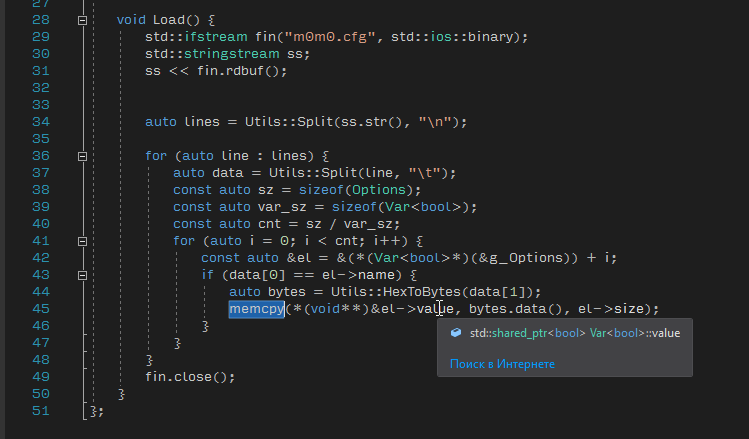Viewport: 749px width, 439px height.
Task: Collapse the for-loop block at line 36
Action: click(82, 156)
